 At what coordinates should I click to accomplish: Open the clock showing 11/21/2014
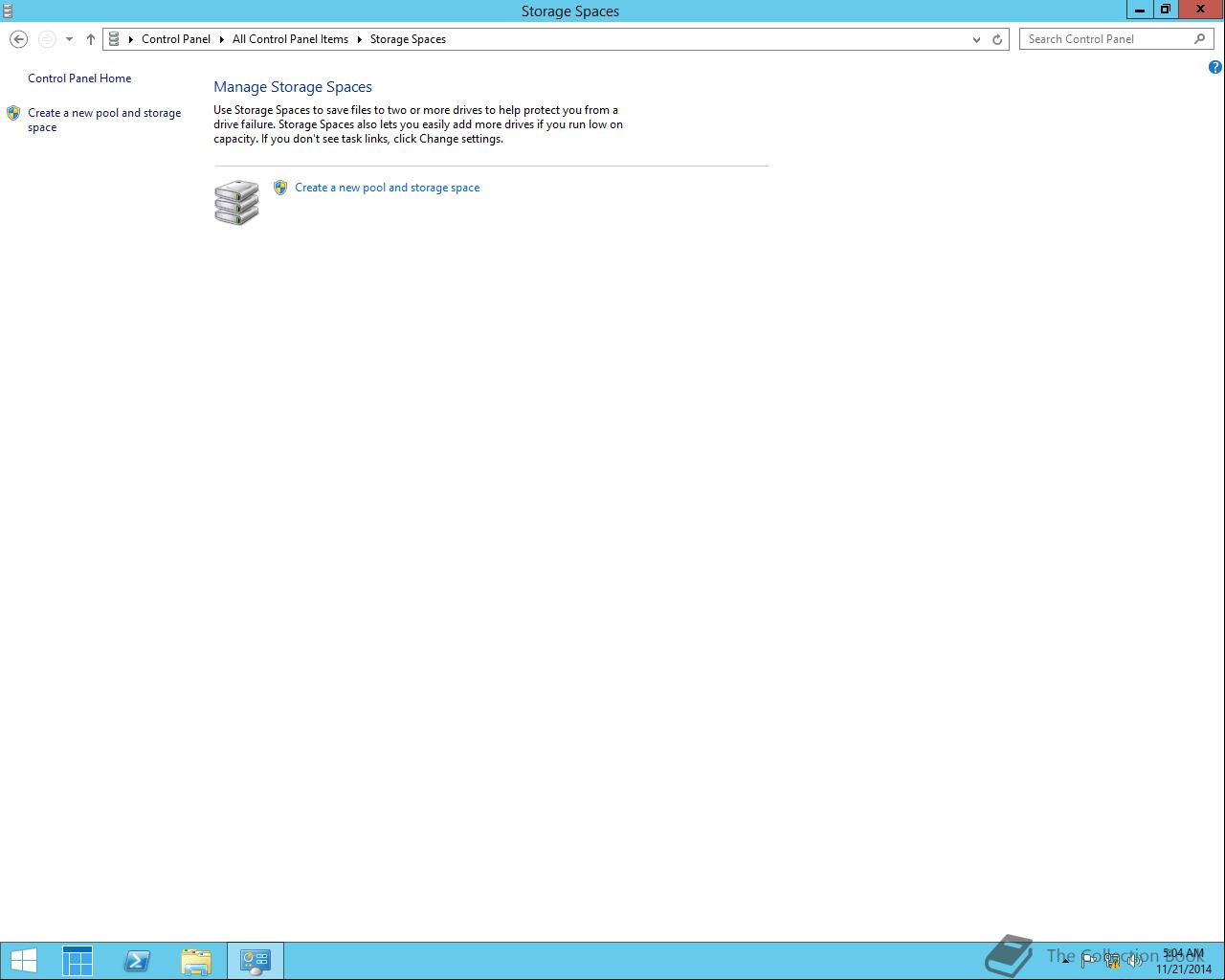click(1183, 961)
